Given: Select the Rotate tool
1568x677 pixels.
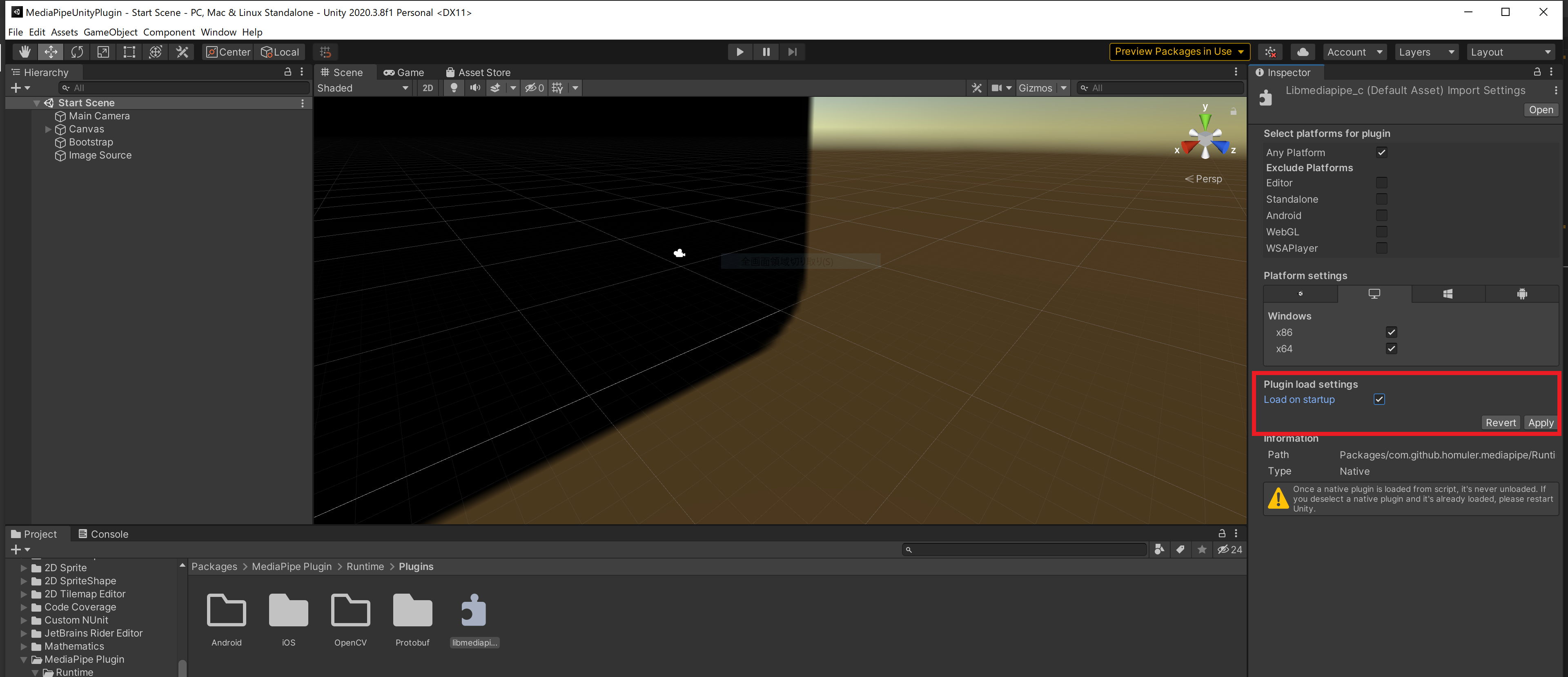Looking at the screenshot, I should 77,52.
